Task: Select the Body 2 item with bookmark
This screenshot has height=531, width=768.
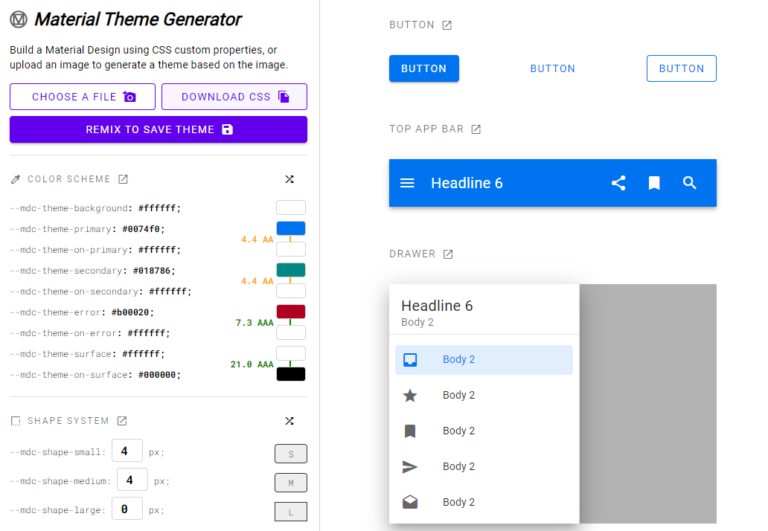Action: pyautogui.click(x=484, y=431)
